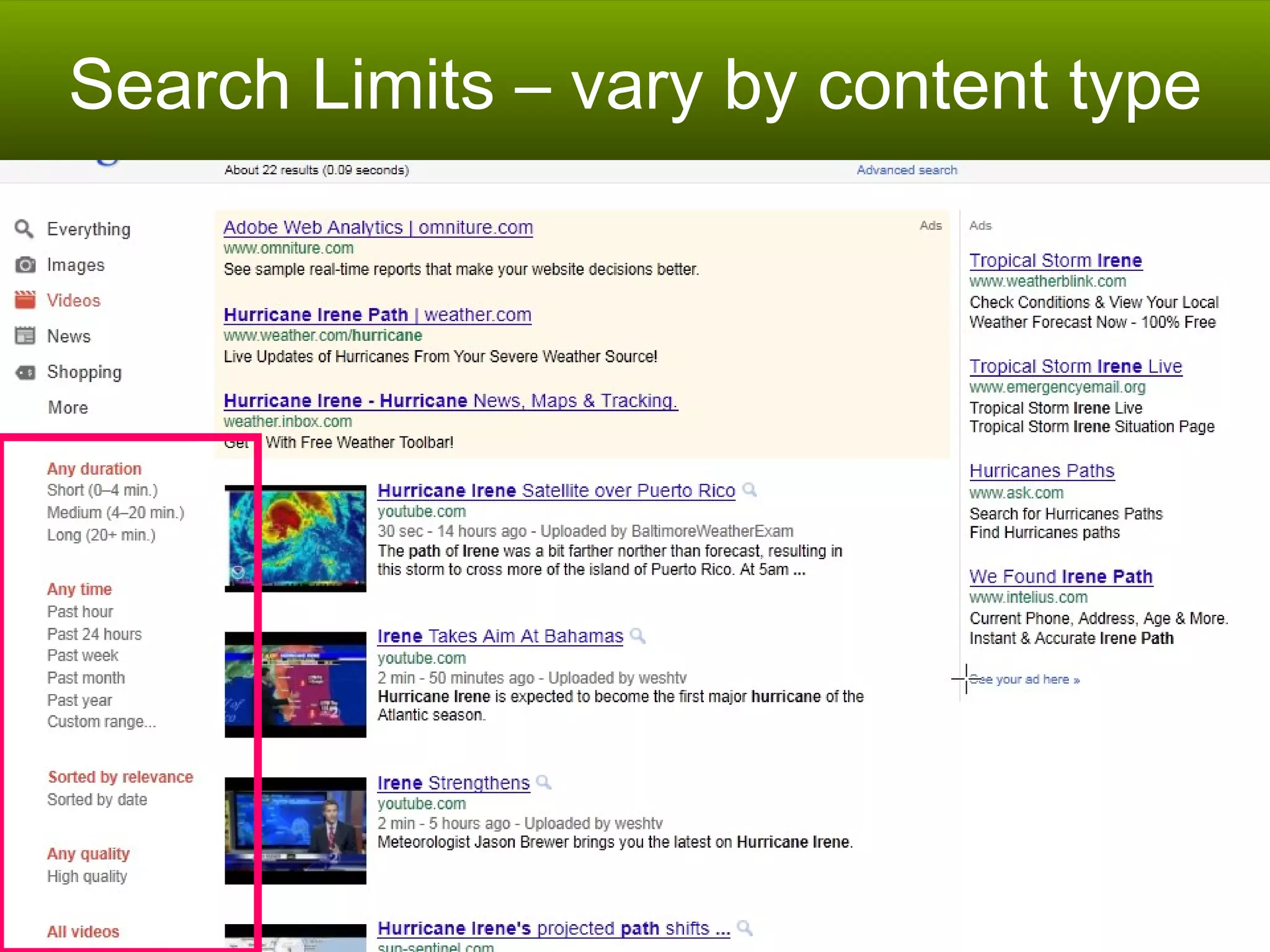The width and height of the screenshot is (1270, 952).
Task: Limit results to Past hour
Action: point(80,612)
